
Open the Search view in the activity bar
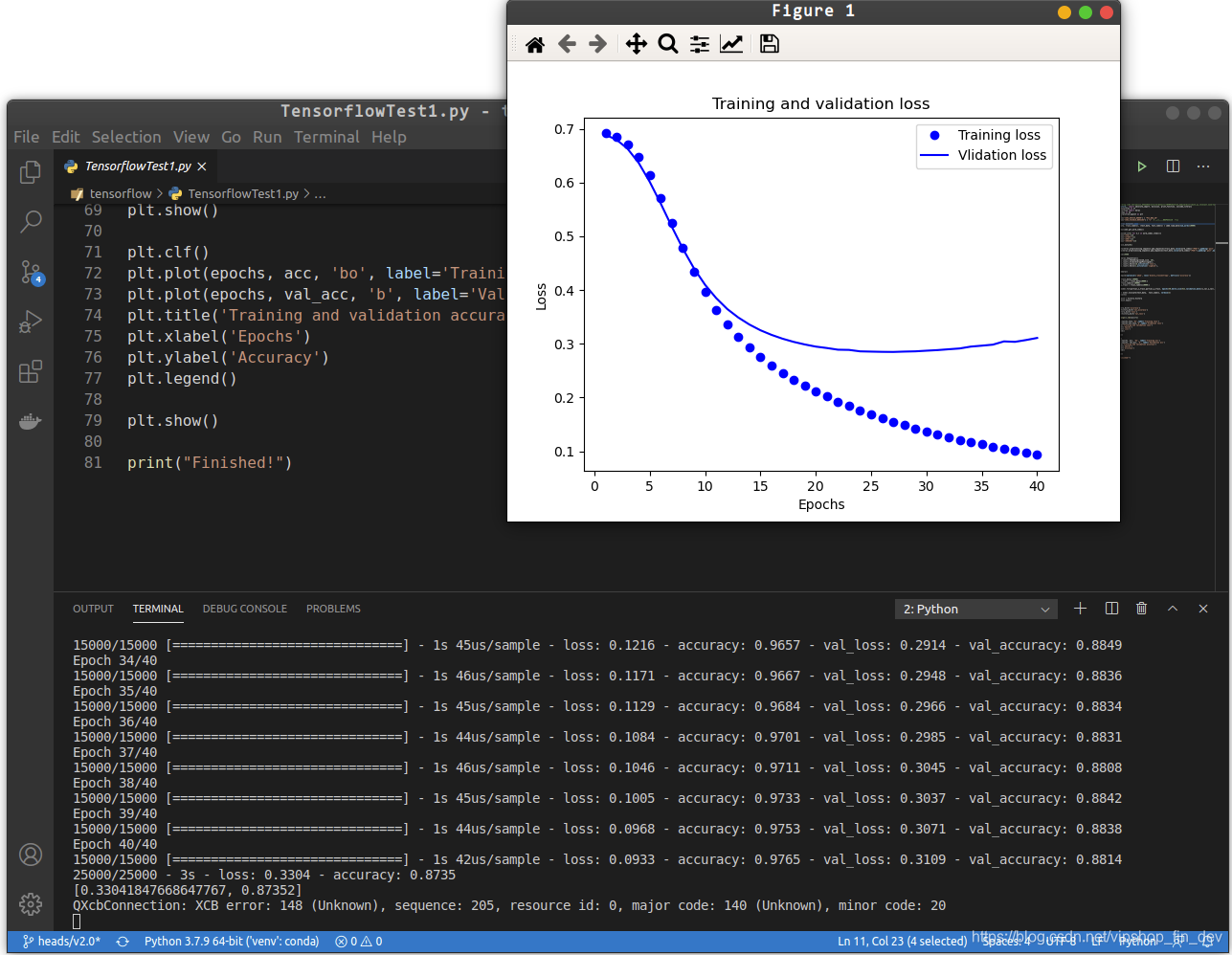[31, 223]
